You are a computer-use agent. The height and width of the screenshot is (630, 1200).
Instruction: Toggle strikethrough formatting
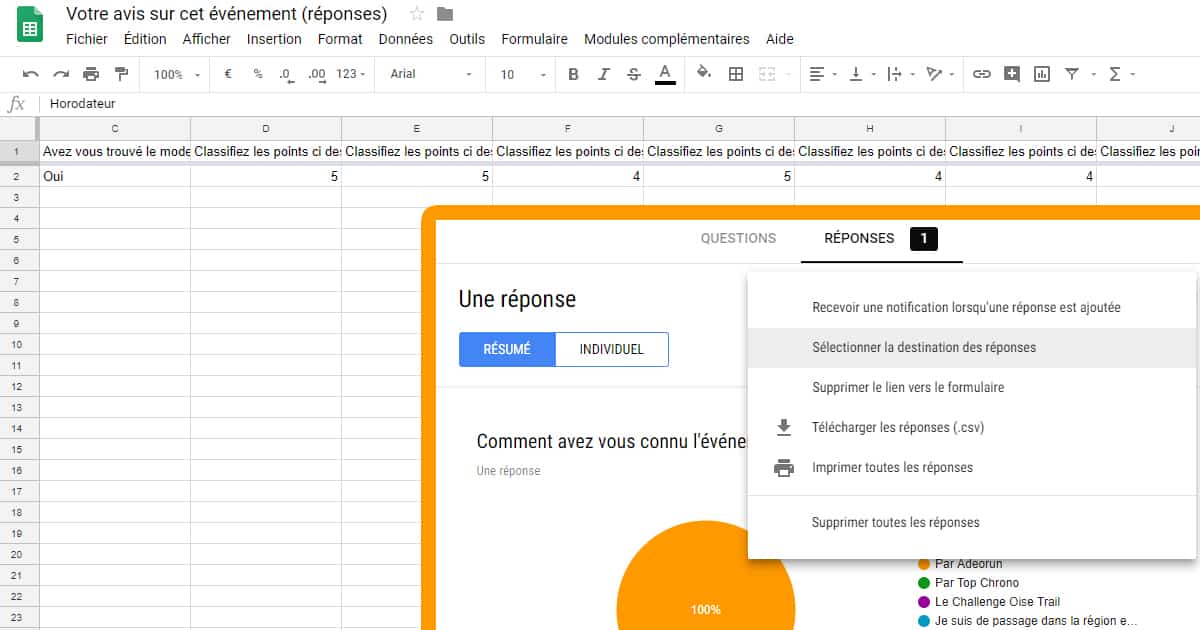tap(633, 74)
